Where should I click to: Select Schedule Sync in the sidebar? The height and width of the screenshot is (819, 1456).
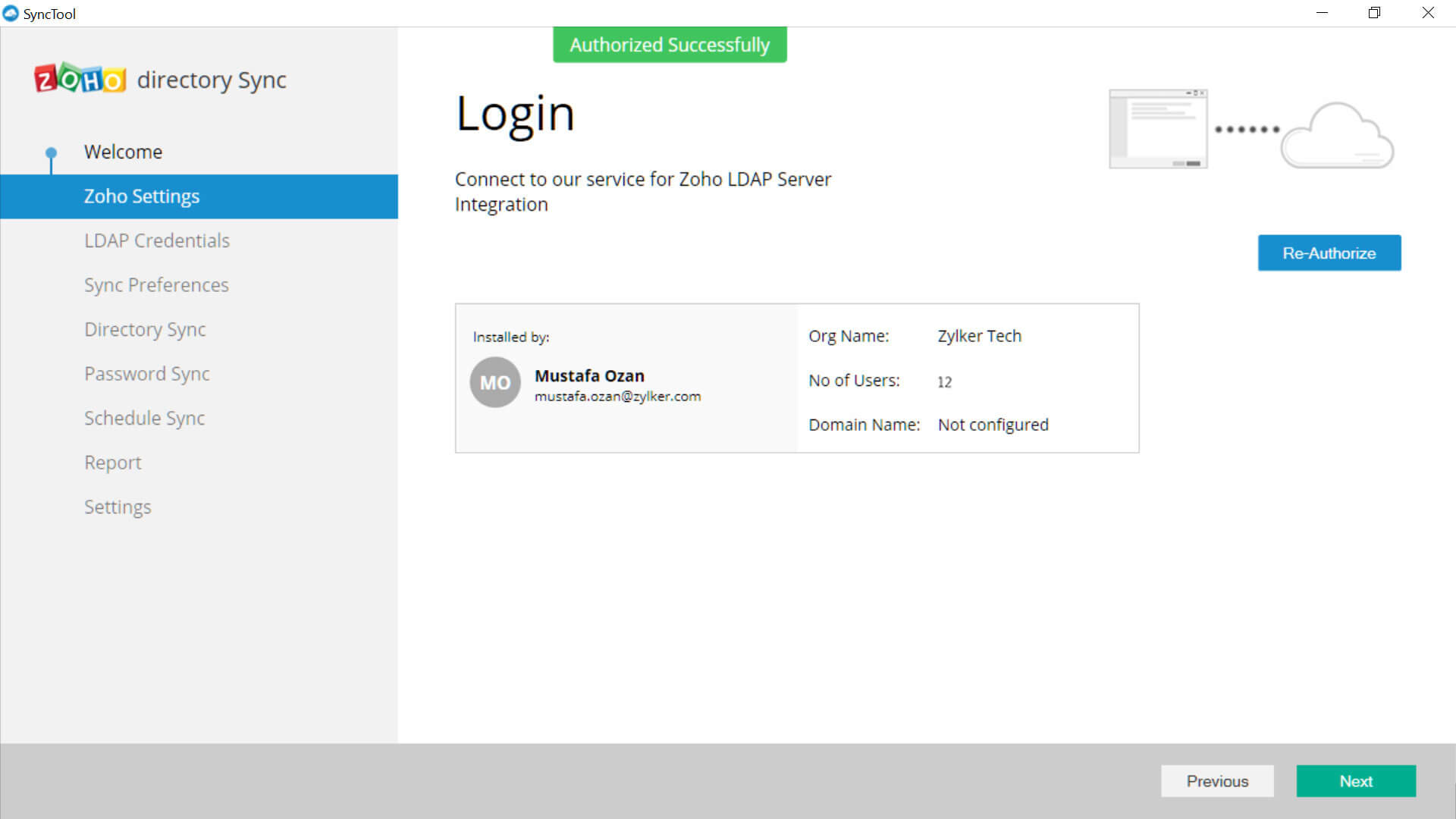click(x=144, y=418)
